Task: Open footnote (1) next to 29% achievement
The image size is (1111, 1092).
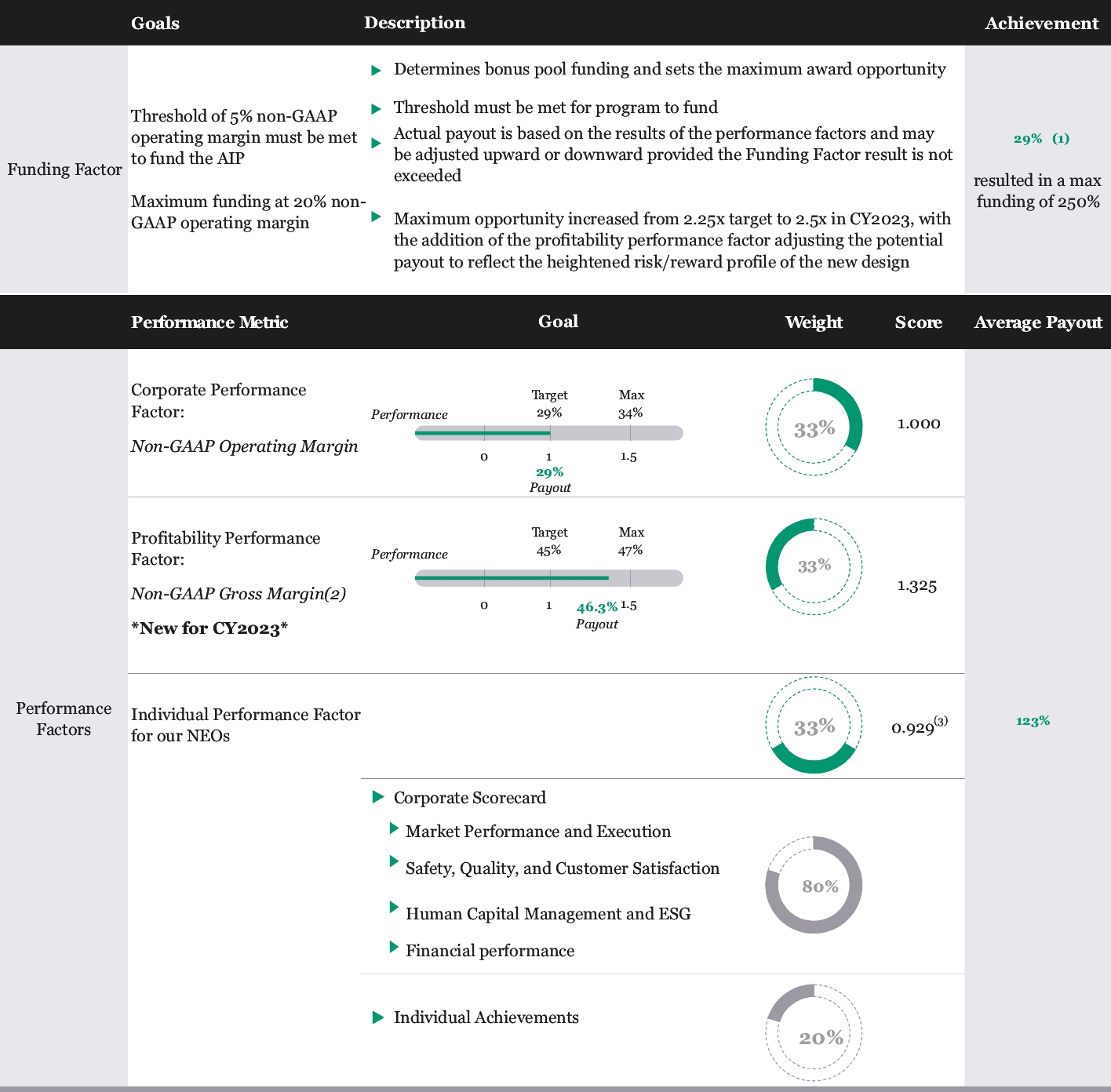Action: point(1061,139)
